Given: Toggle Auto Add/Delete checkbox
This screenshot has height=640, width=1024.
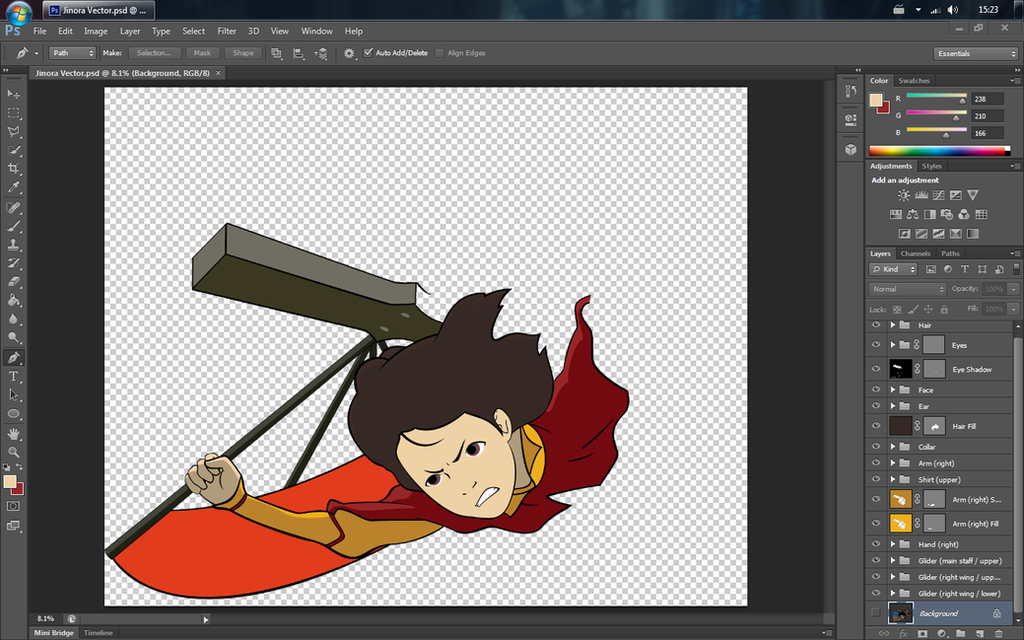Looking at the screenshot, I should (x=368, y=53).
